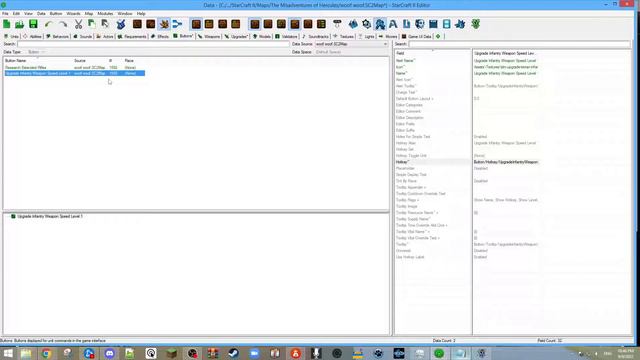The width and height of the screenshot is (640, 360).
Task: Open the Data Type dropdown
Action: 36,52
